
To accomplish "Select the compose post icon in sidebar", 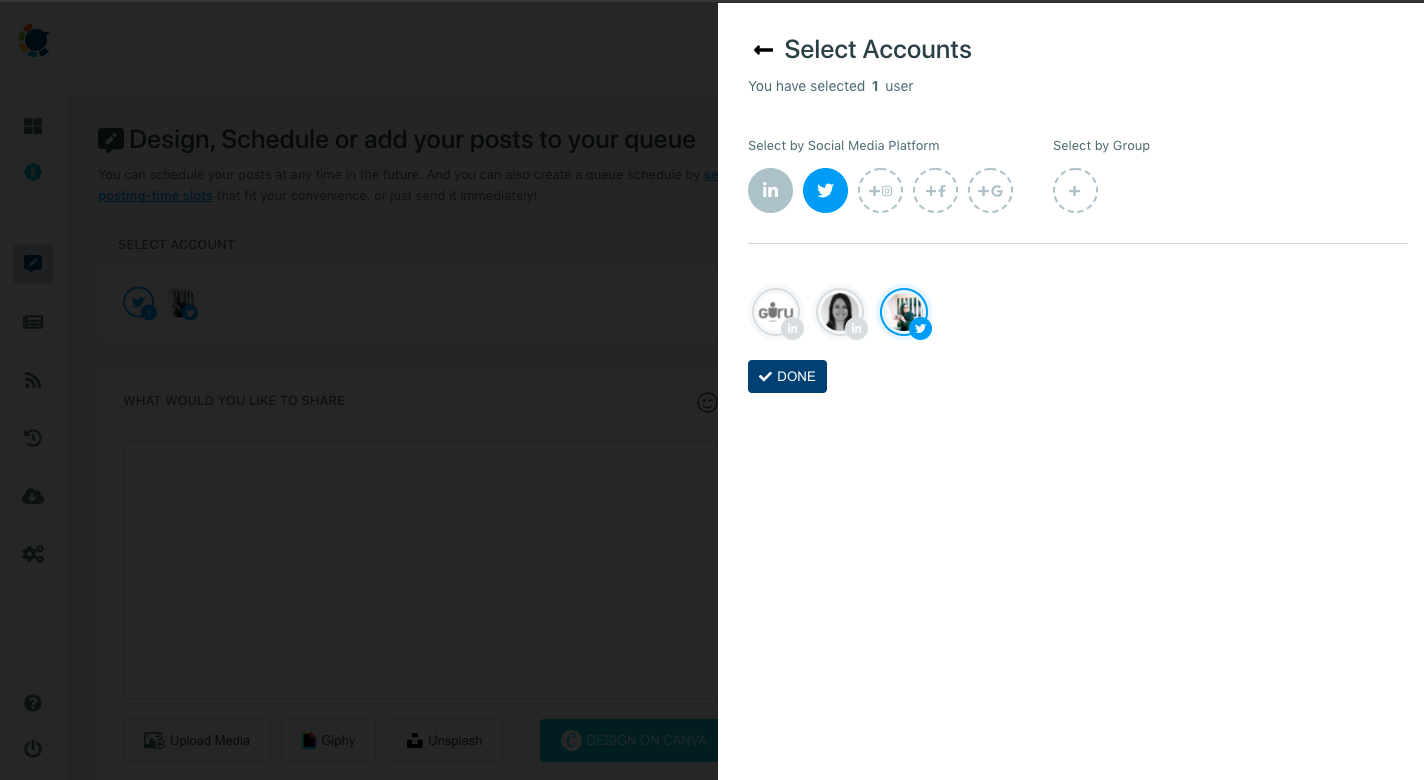I will click(x=33, y=263).
